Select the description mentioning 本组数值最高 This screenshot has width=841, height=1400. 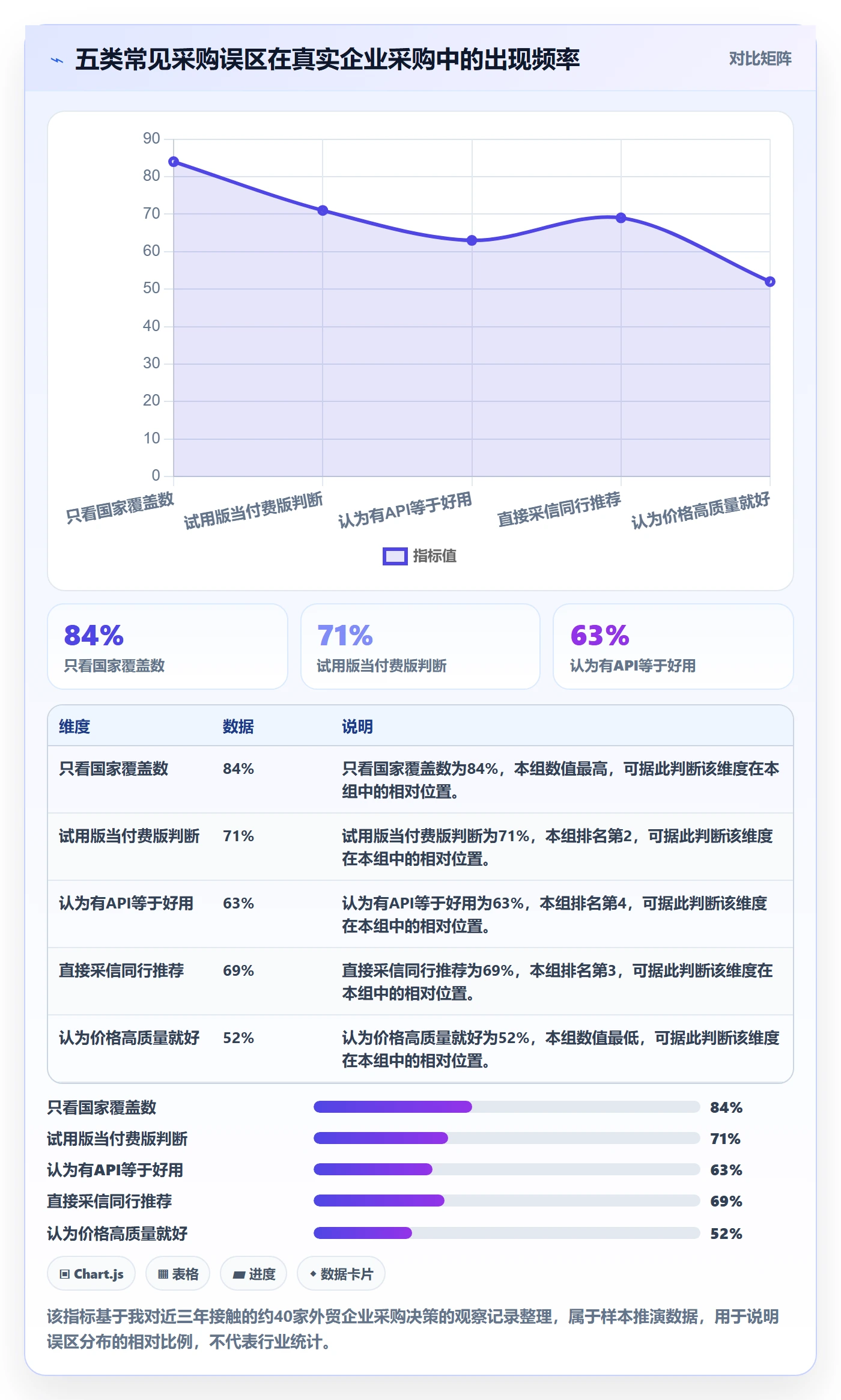[560, 780]
